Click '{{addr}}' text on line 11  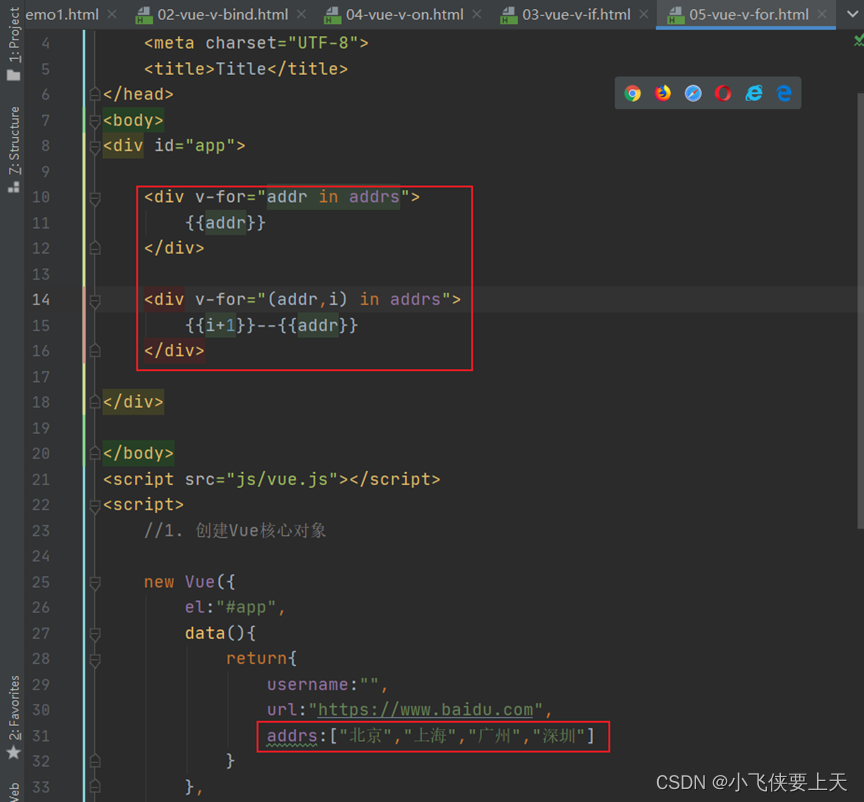tap(225, 223)
